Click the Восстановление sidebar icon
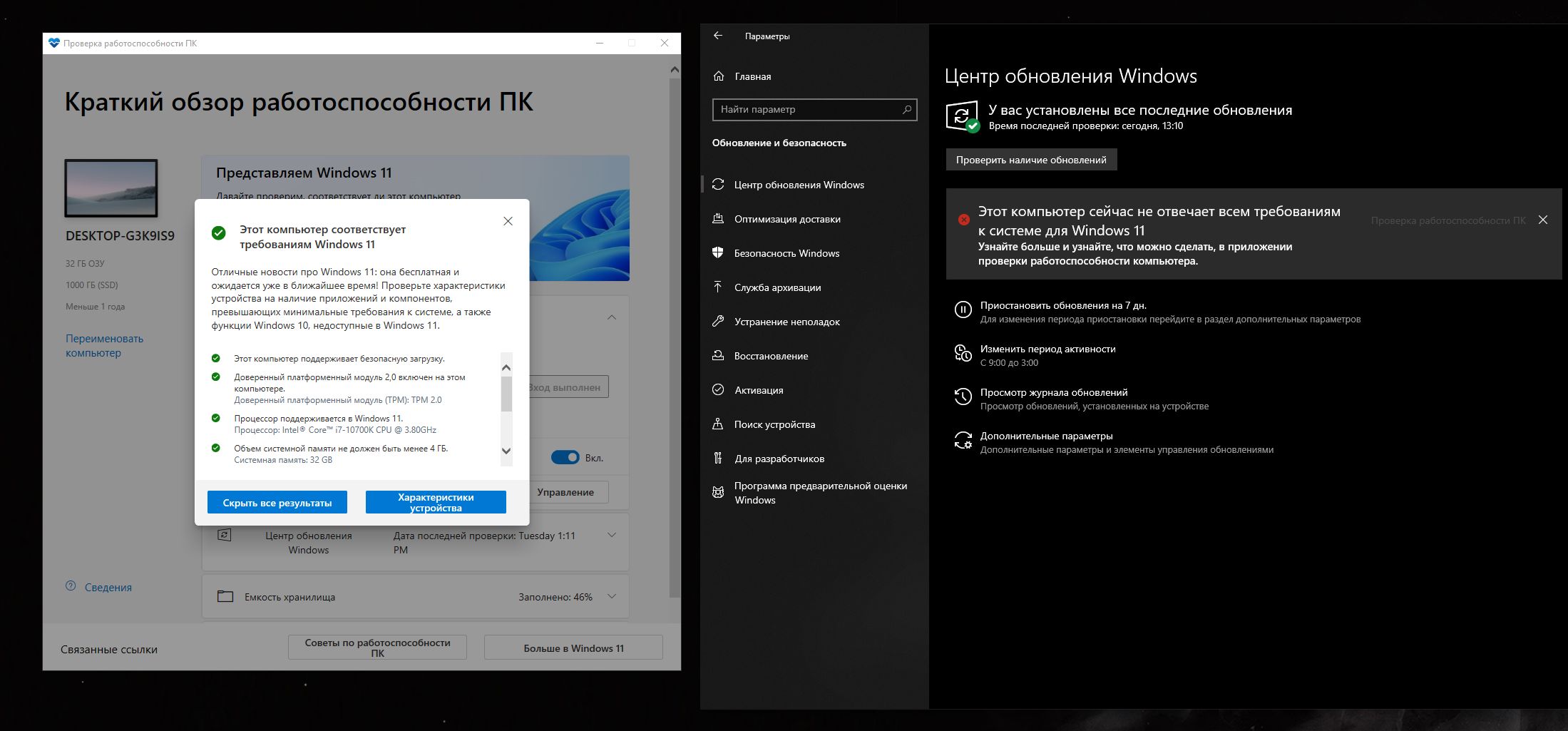This screenshot has width=1568, height=731. [718, 356]
